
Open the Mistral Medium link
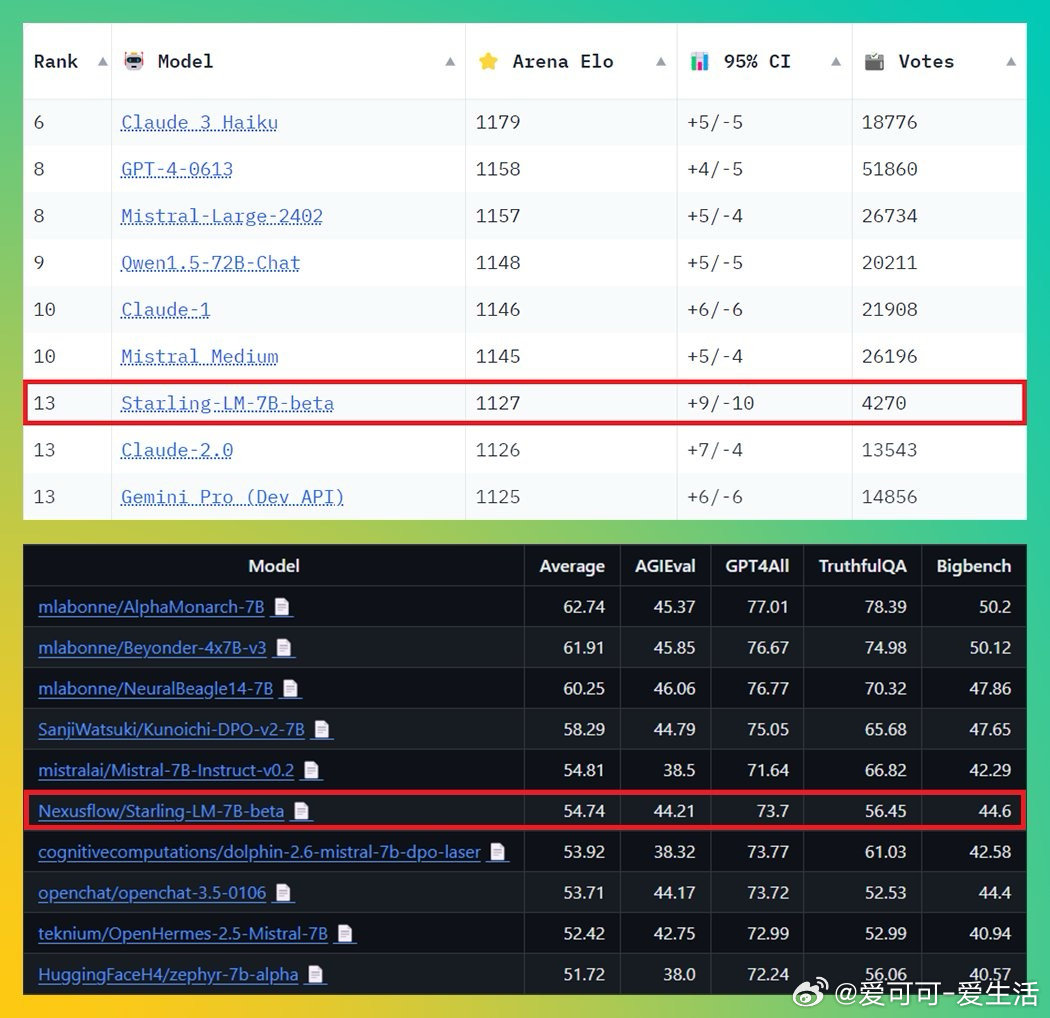click(x=199, y=356)
